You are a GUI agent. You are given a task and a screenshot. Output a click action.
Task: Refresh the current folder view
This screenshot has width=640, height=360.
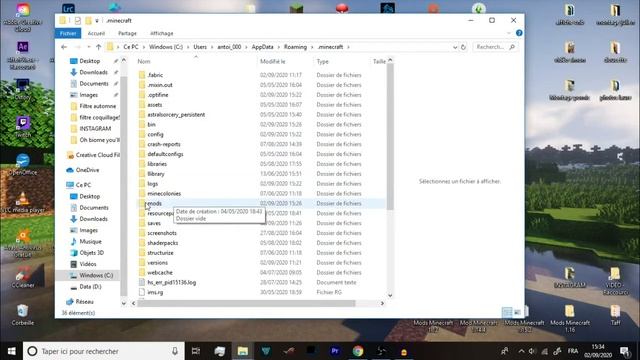pos(463,47)
